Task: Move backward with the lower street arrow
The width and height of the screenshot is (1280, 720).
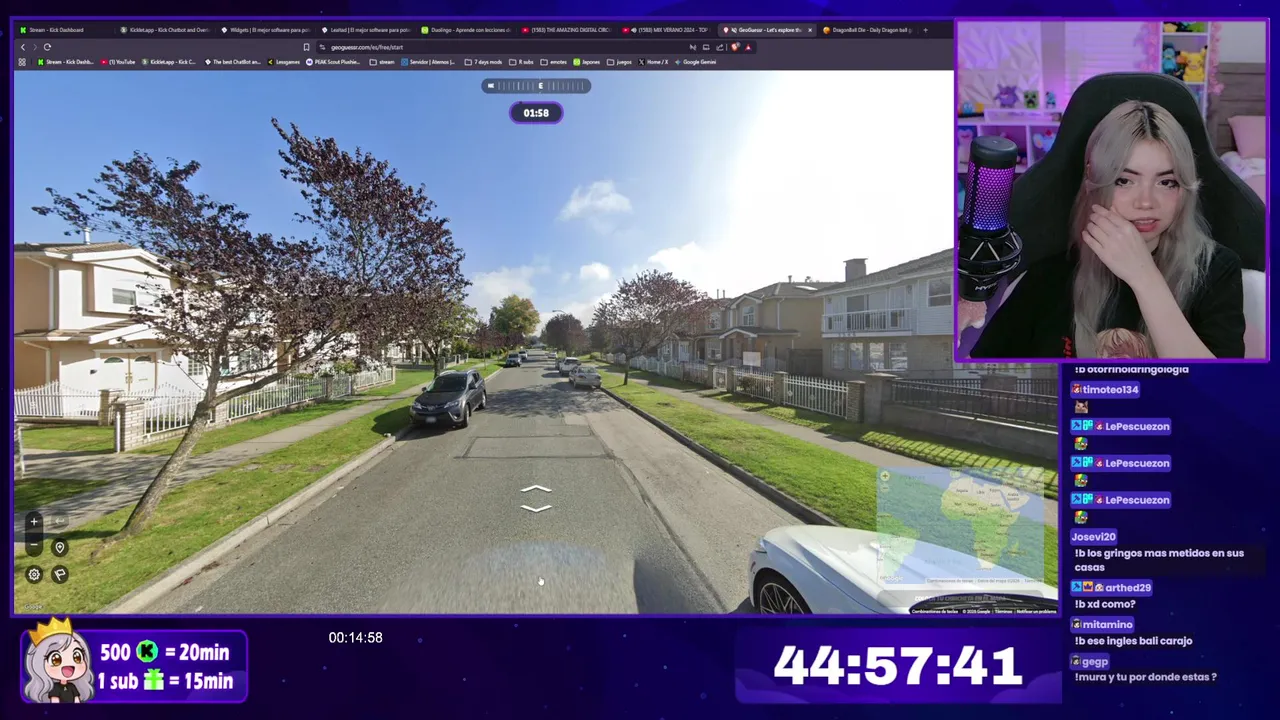Action: [x=536, y=508]
